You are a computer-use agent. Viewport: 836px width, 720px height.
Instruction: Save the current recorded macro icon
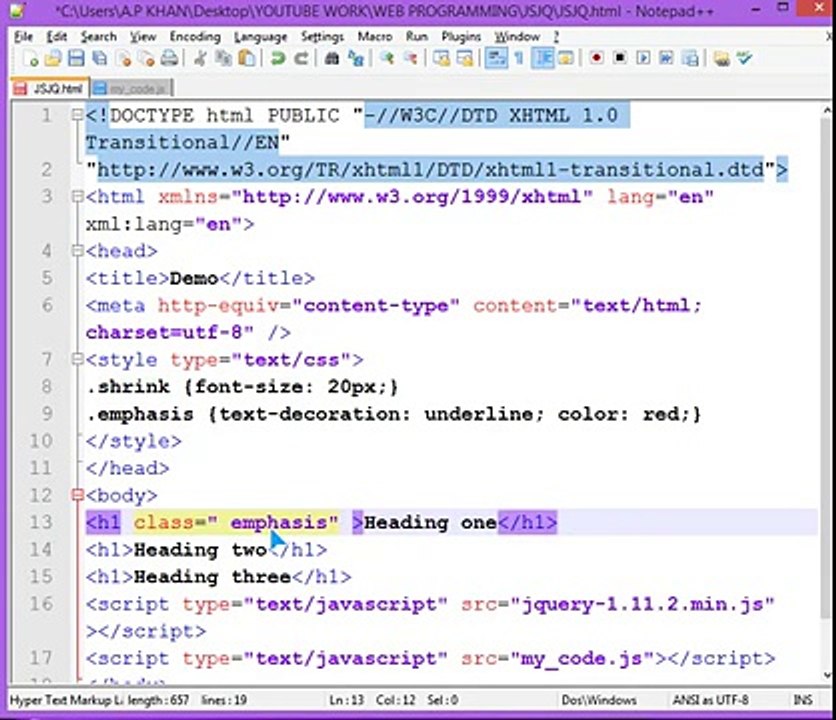tap(690, 58)
